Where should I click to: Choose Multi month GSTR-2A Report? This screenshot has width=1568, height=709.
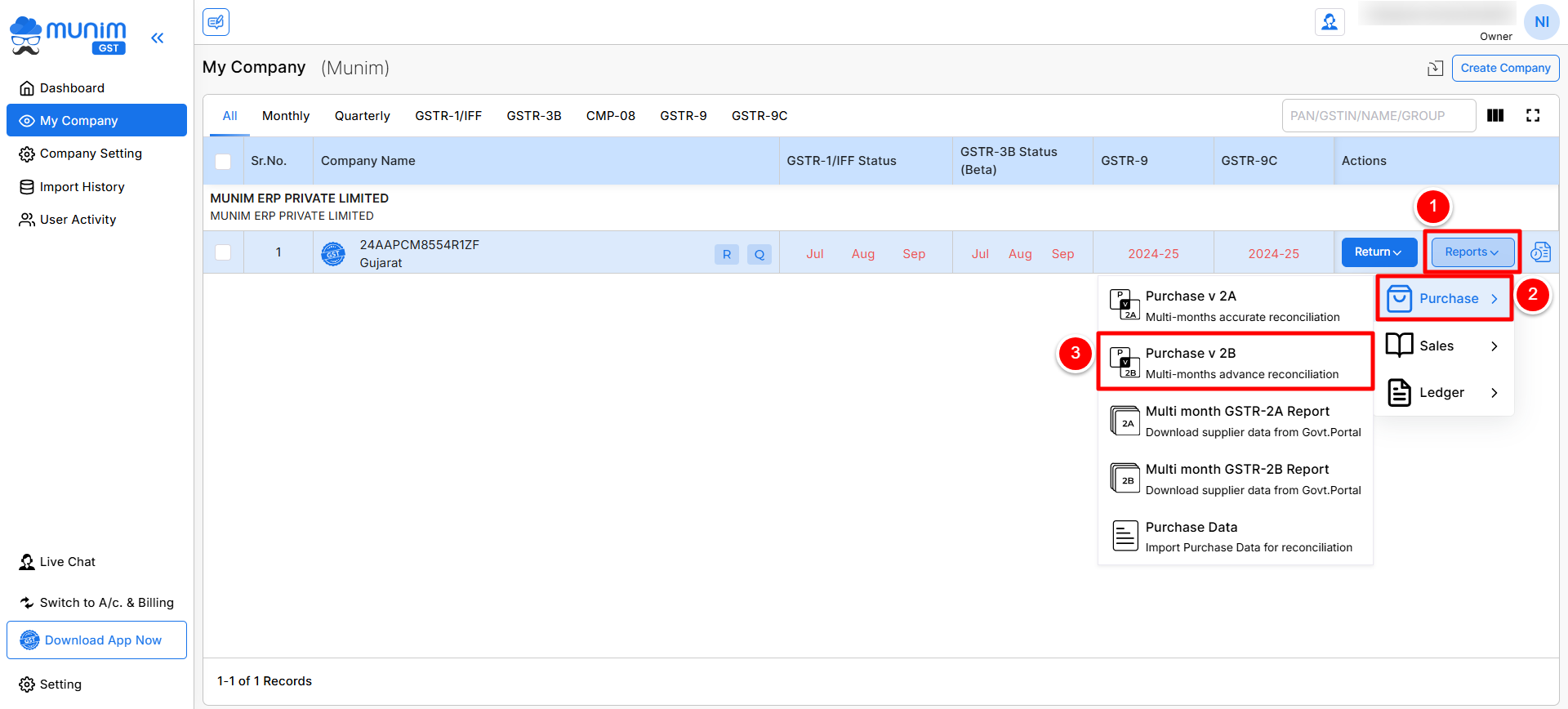pyautogui.click(x=1236, y=421)
